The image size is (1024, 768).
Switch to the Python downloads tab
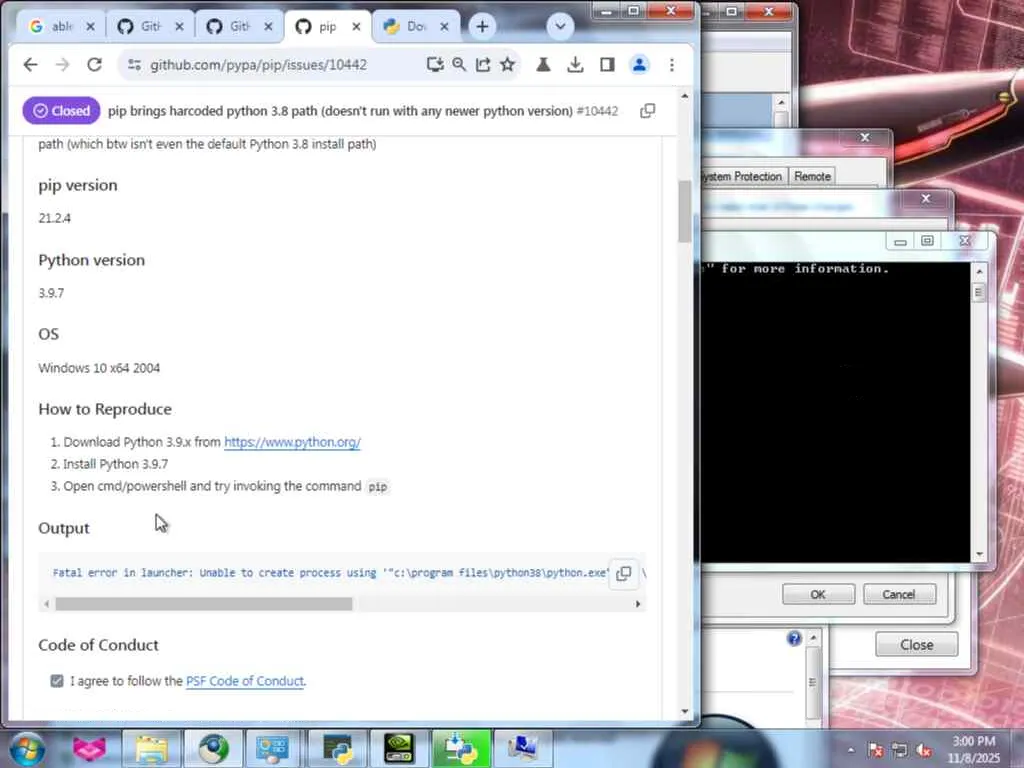coord(408,26)
